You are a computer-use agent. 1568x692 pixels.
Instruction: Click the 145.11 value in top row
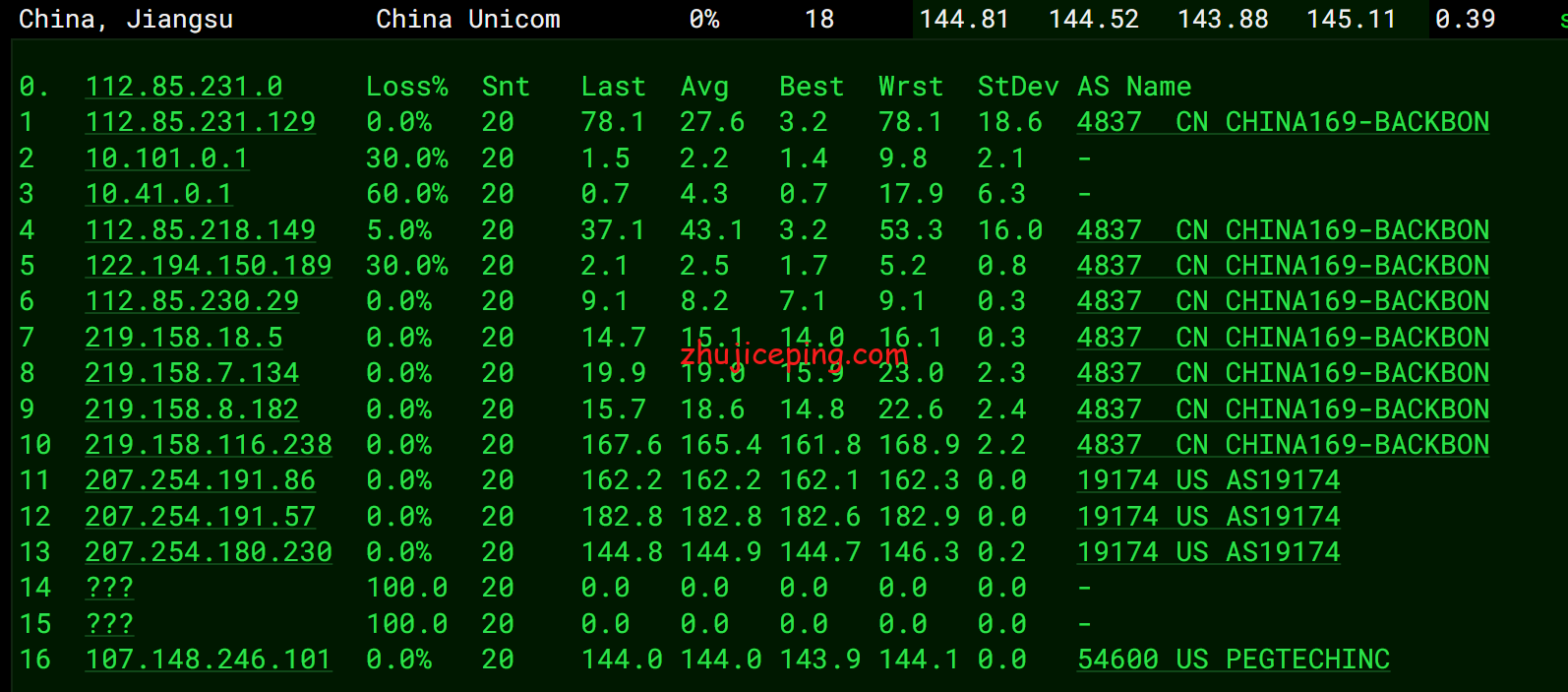[x=1352, y=20]
